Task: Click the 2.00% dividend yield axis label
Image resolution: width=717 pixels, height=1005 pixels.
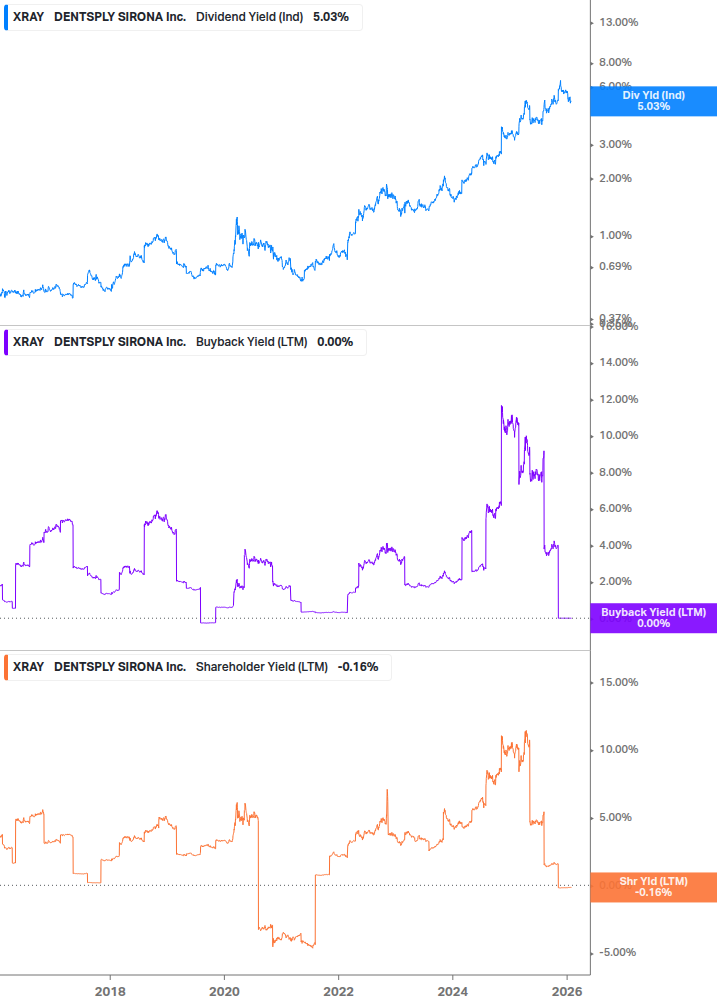Action: coord(615,178)
